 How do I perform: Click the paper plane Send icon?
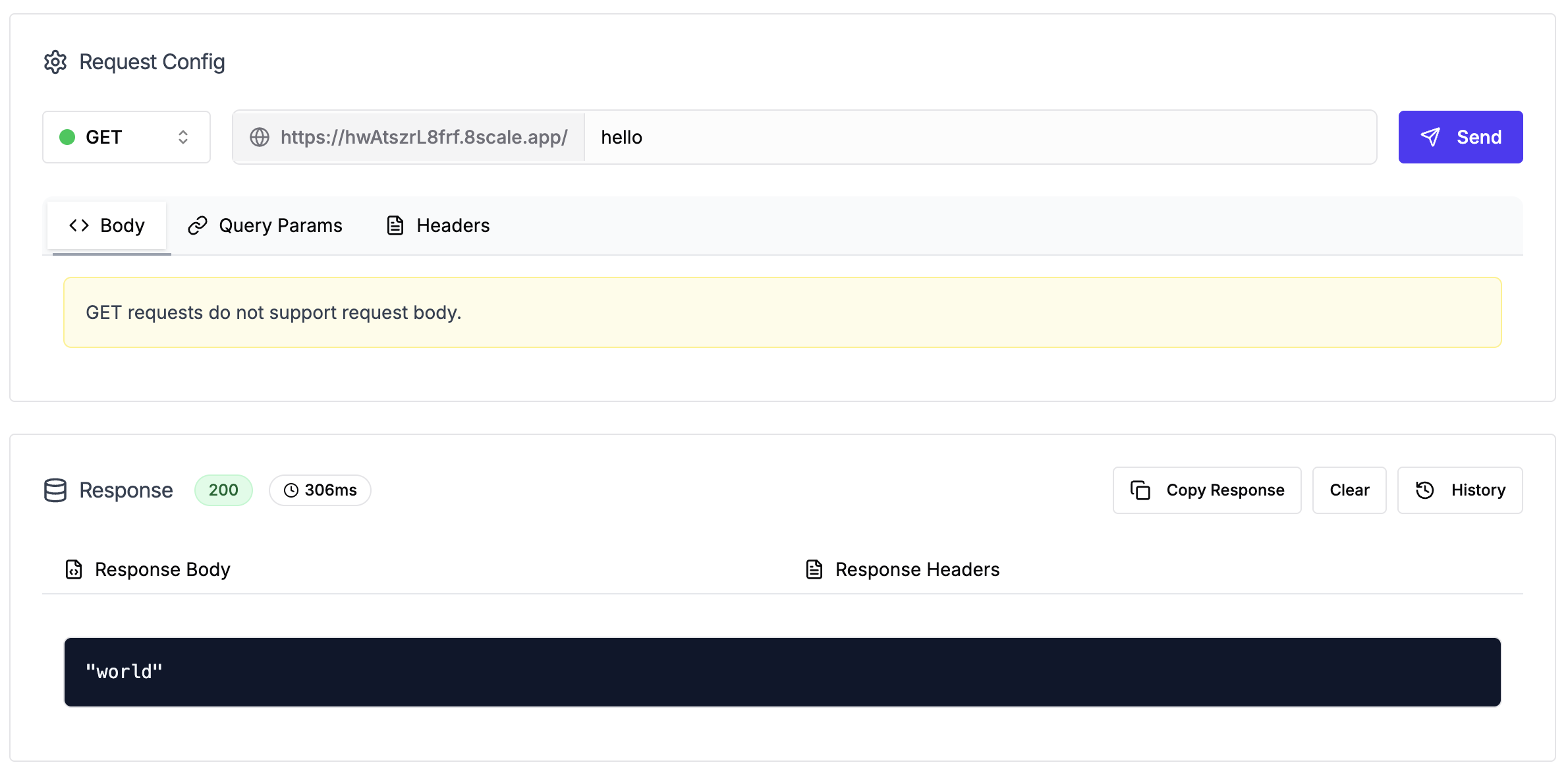1430,137
